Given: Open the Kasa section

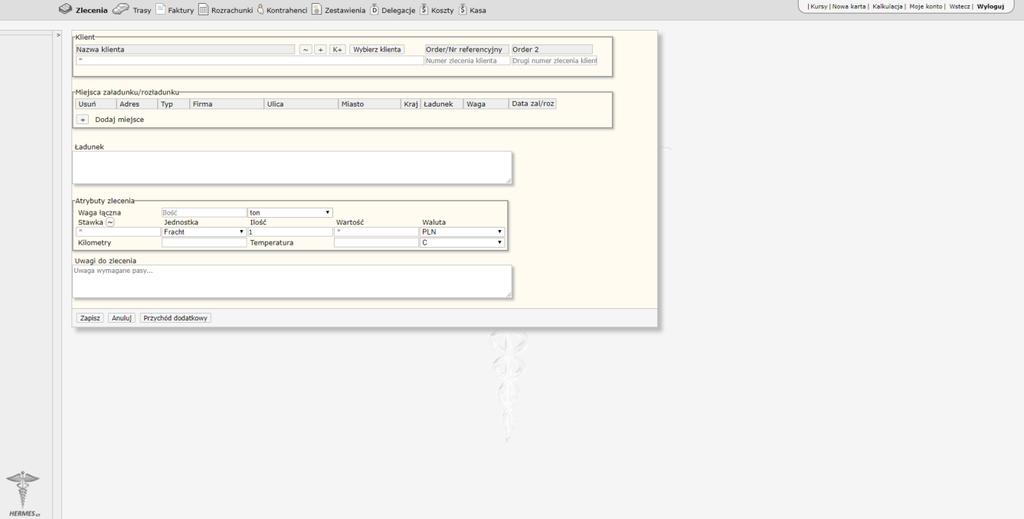Looking at the screenshot, I should [x=477, y=10].
